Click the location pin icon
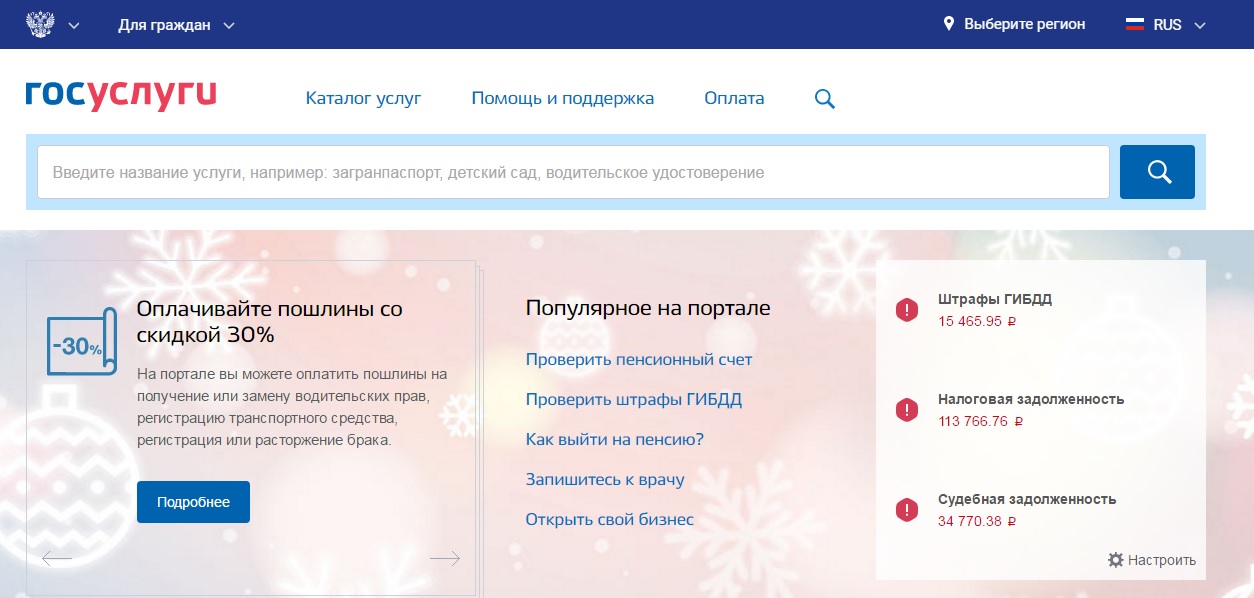 (949, 24)
